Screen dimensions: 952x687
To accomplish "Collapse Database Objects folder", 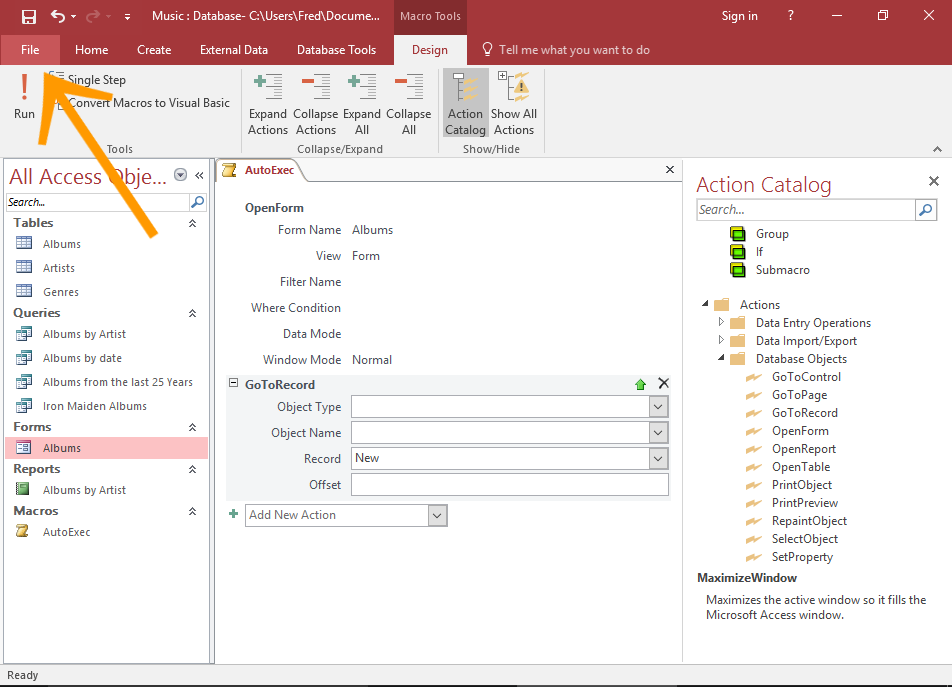I will click(721, 358).
